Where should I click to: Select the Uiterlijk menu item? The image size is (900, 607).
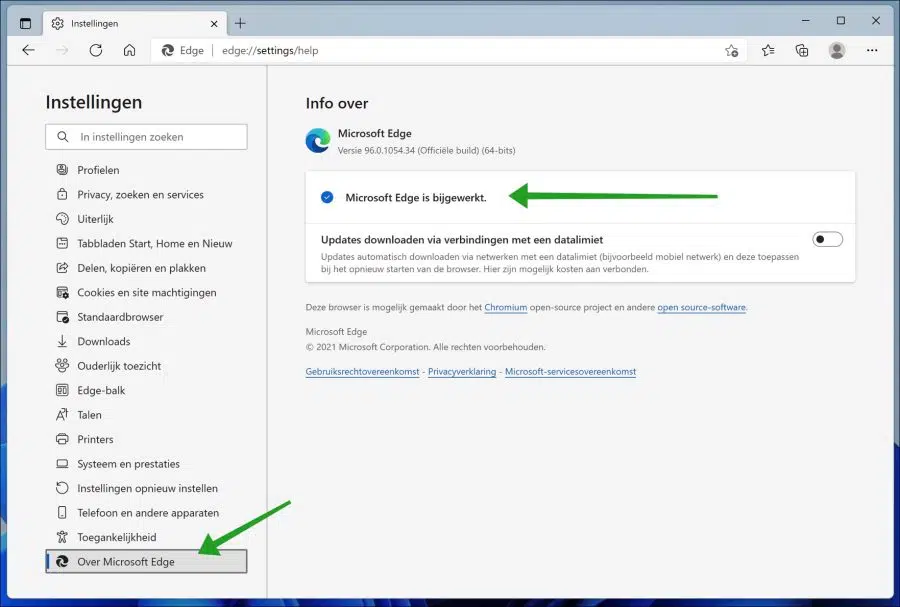pos(146,219)
